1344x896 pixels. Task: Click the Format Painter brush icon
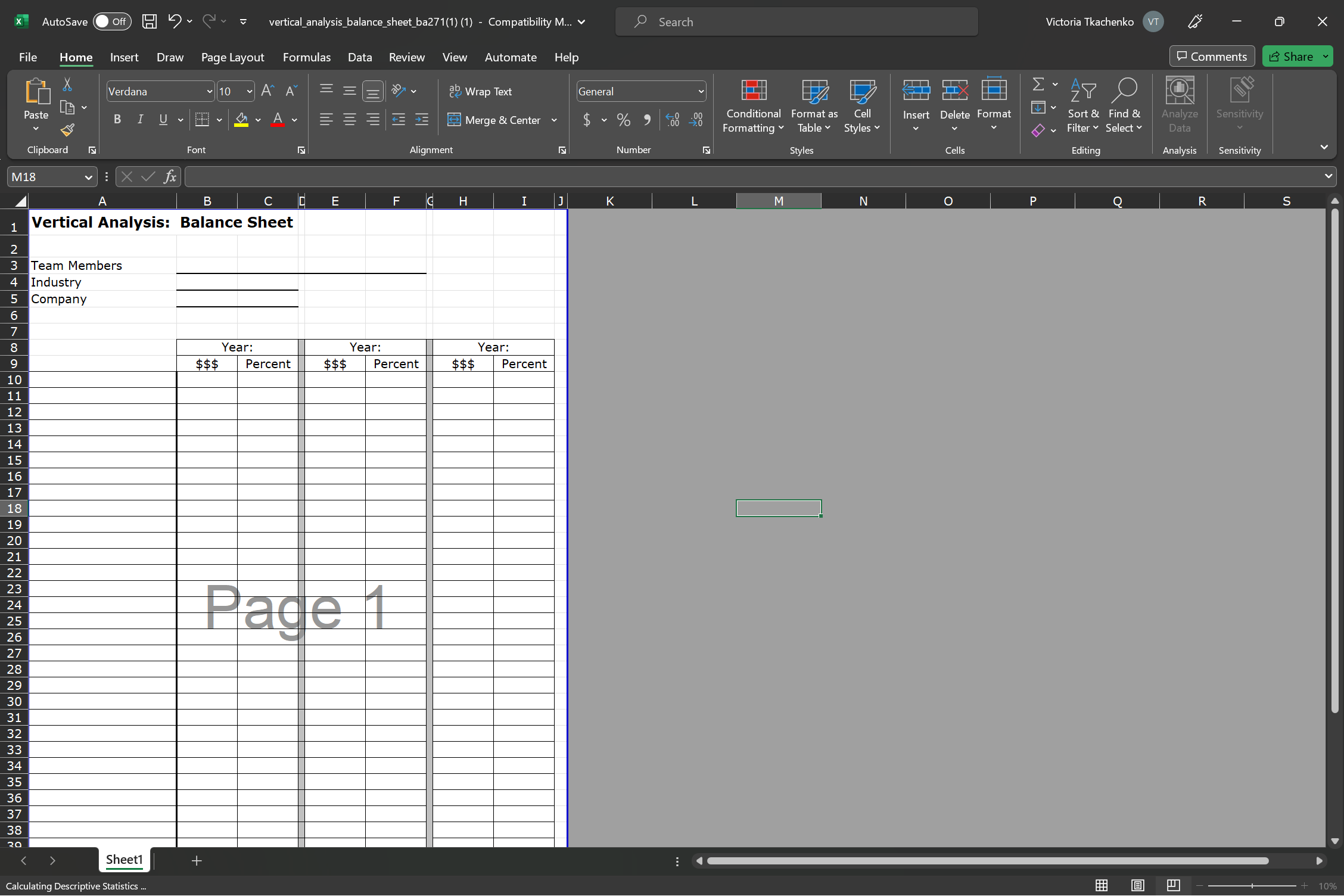point(67,130)
